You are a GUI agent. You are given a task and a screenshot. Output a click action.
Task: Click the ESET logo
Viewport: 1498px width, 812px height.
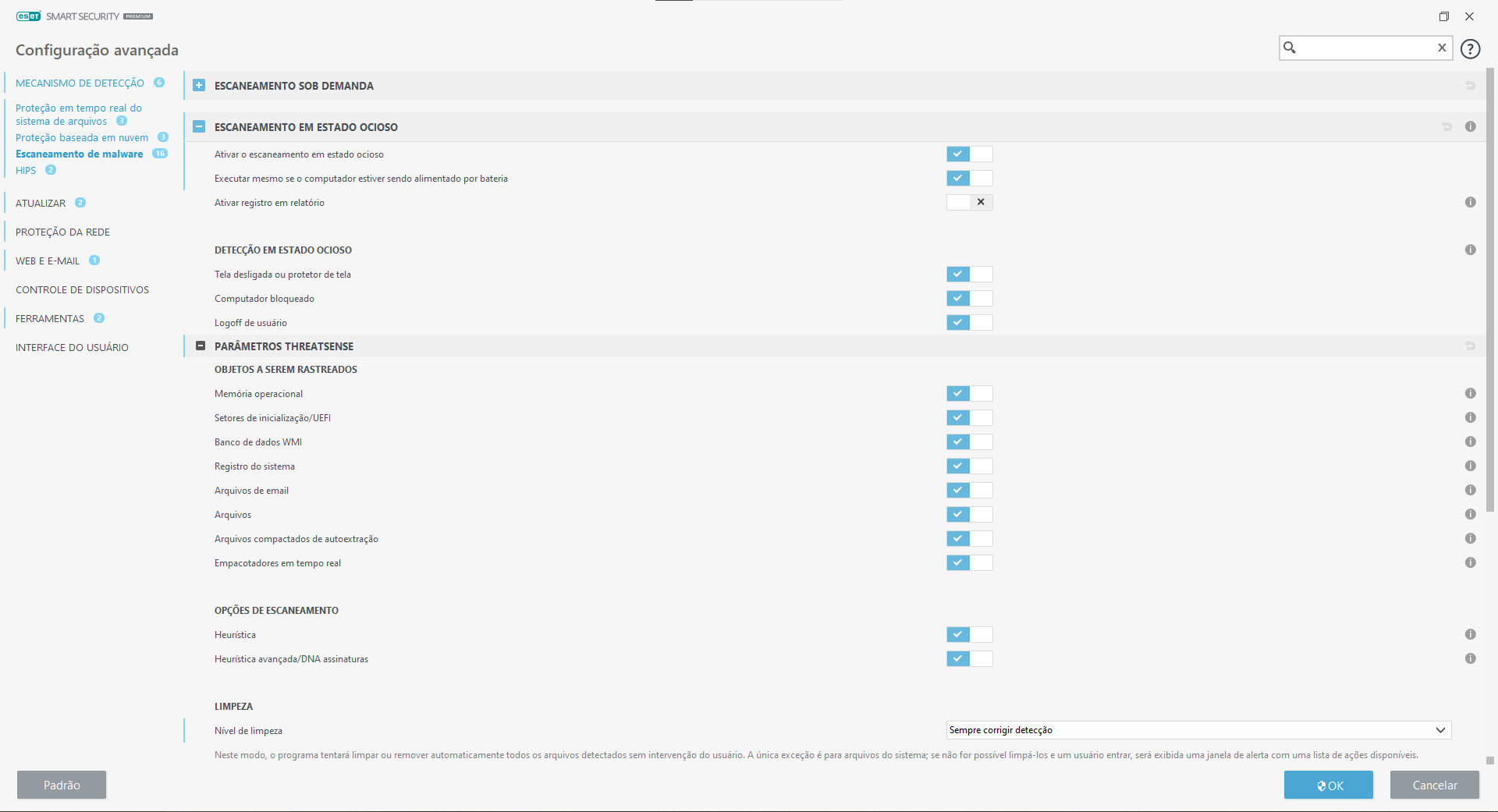28,16
